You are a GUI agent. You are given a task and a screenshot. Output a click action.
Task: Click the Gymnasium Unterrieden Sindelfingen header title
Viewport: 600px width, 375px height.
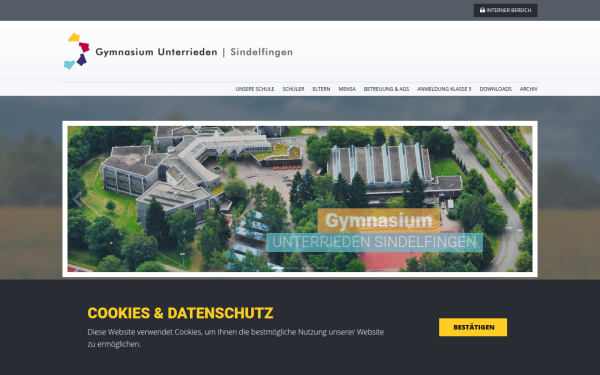point(194,52)
